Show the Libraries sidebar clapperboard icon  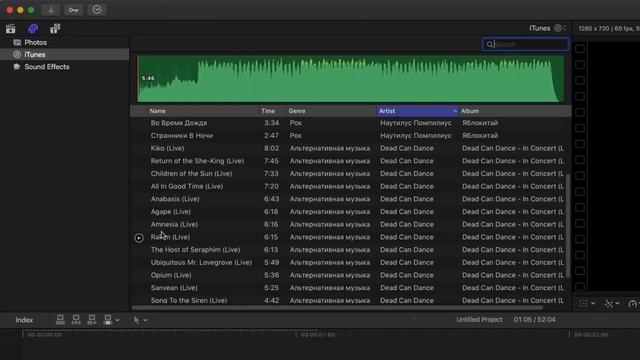click(x=11, y=29)
